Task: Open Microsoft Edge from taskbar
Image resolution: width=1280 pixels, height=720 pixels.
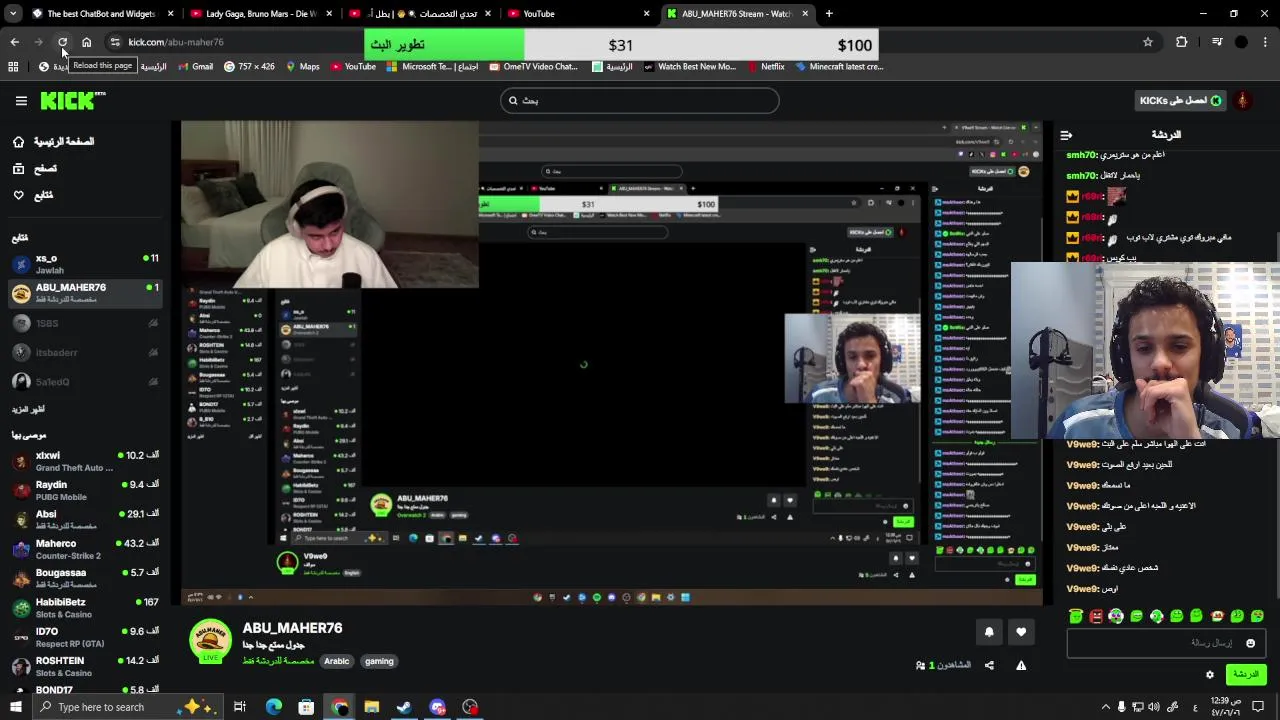Action: pos(273,707)
